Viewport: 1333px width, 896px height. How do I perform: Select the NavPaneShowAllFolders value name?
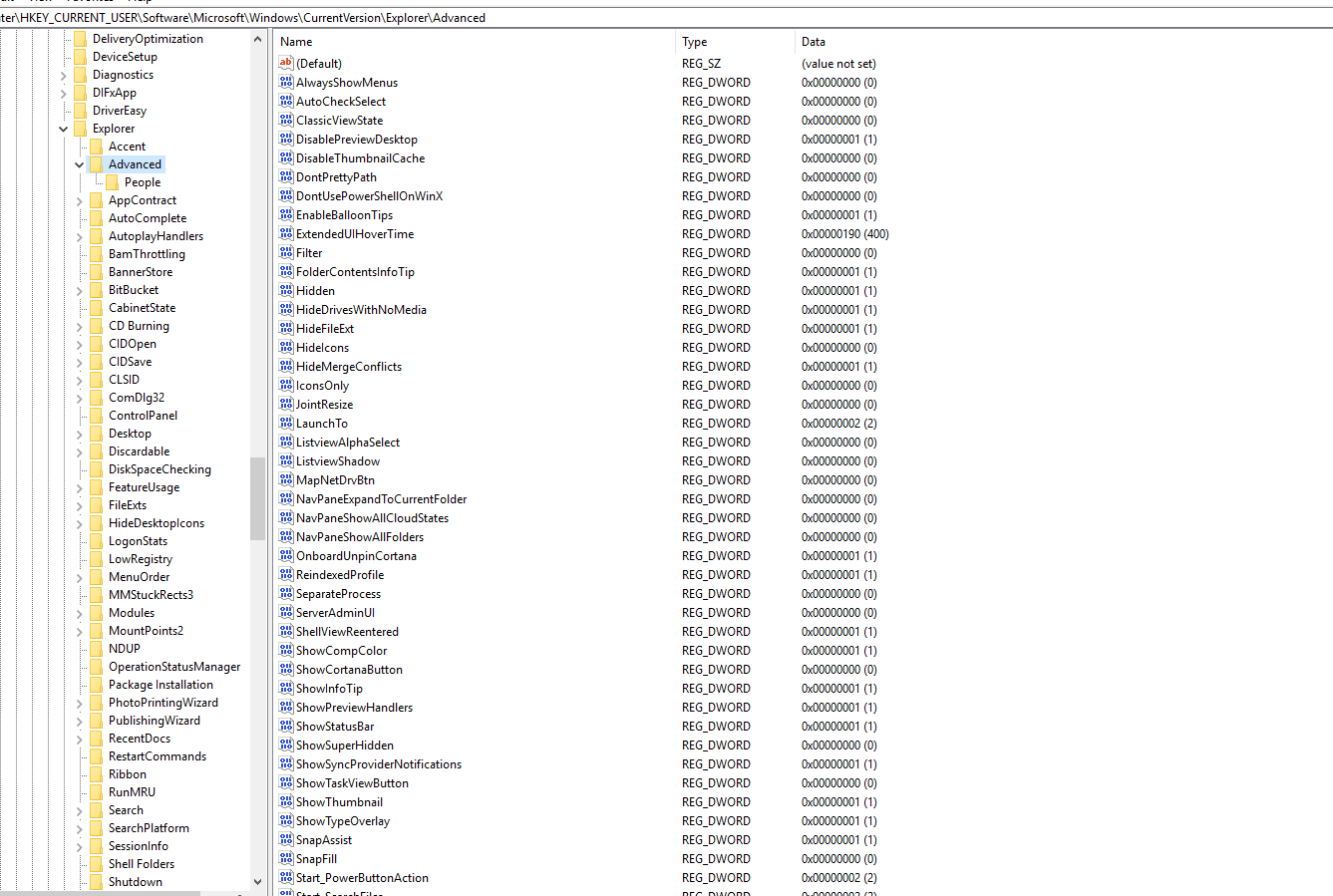[x=360, y=536]
